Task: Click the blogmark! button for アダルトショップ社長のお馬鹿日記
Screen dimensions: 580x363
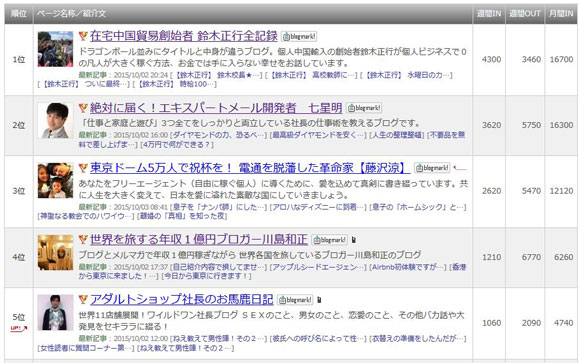Action: click(x=295, y=300)
